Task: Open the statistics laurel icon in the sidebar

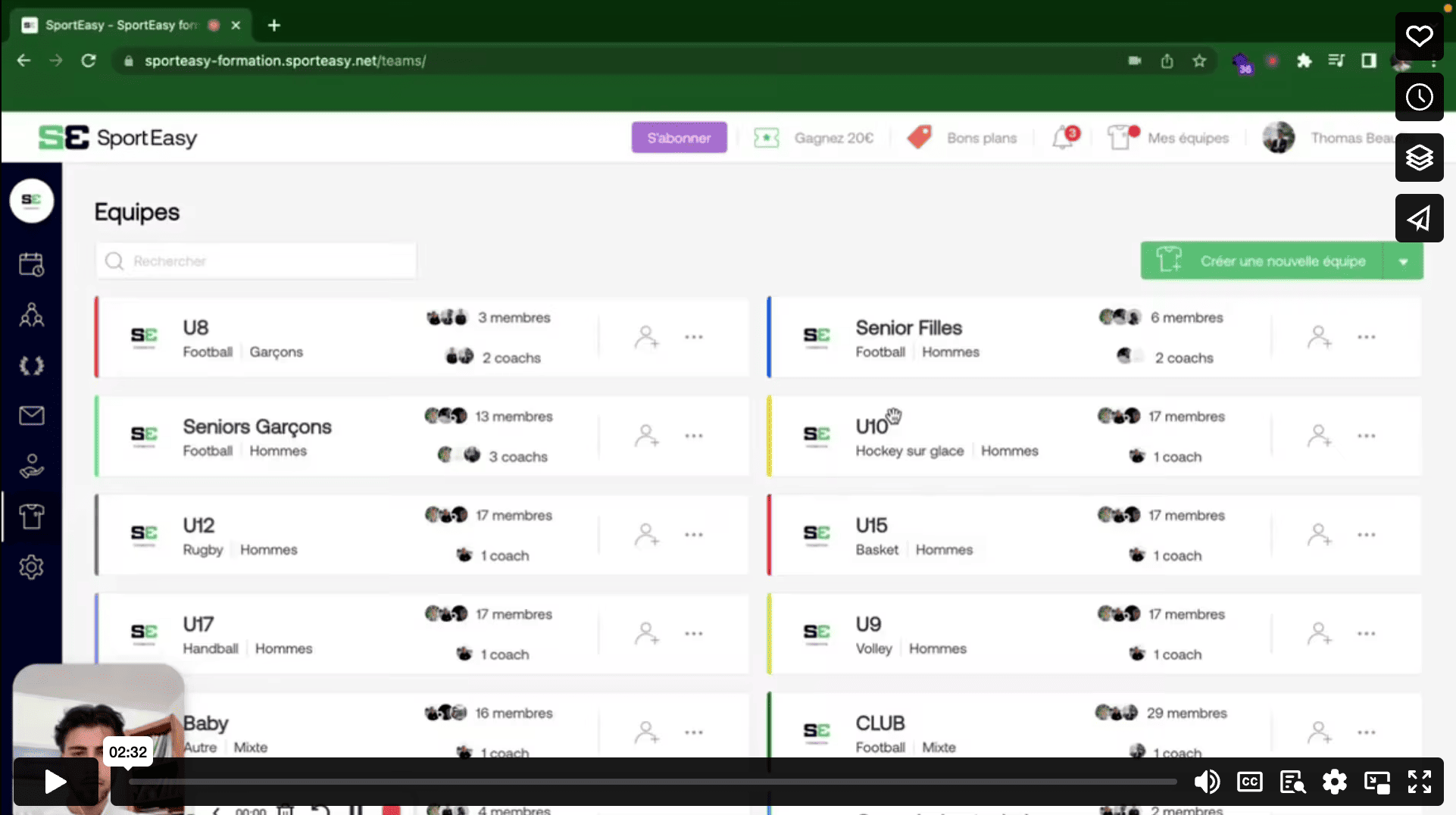Action: point(31,366)
